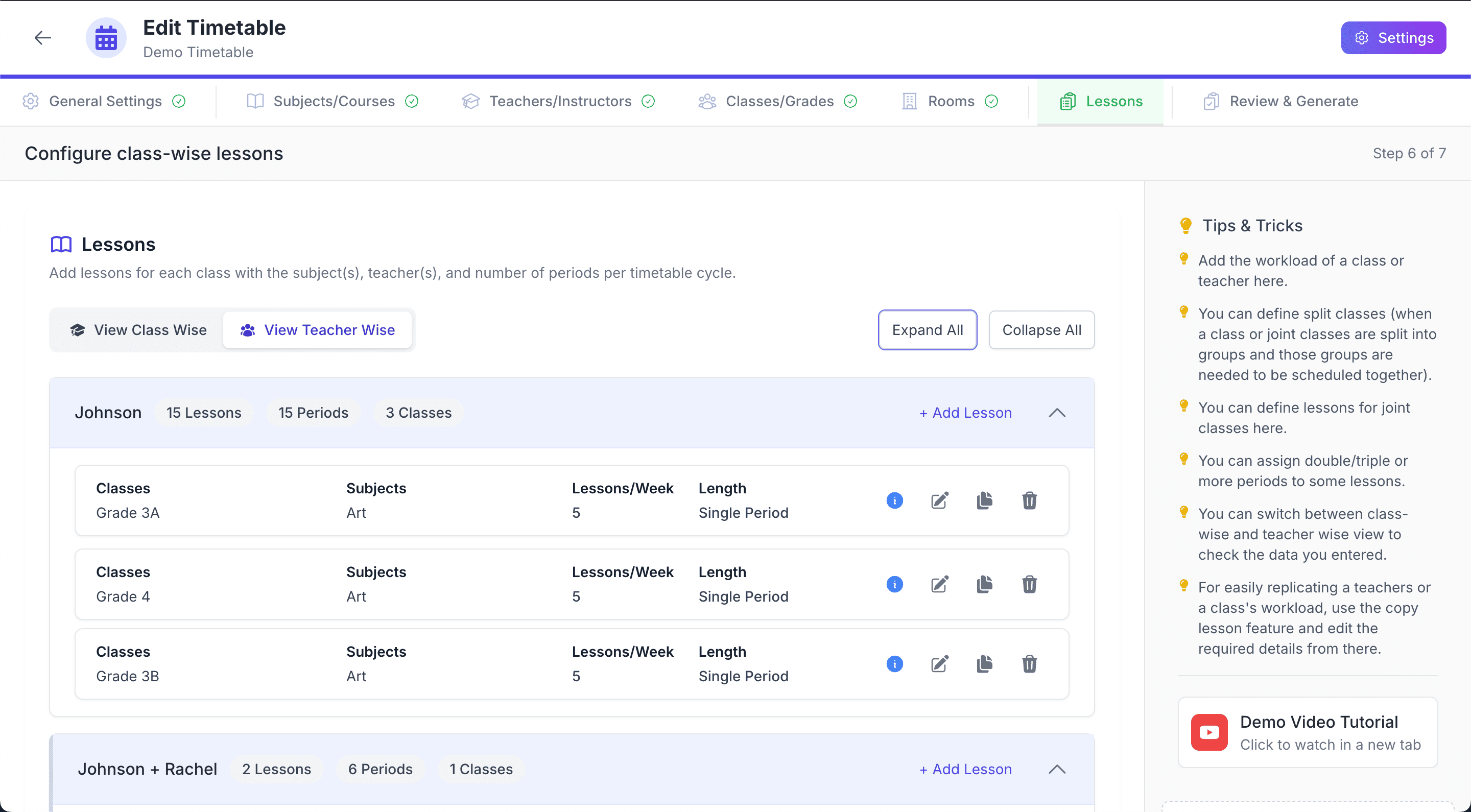Click the Tips & Tricks lightbulb icon
This screenshot has height=812, width=1471.
click(x=1185, y=226)
